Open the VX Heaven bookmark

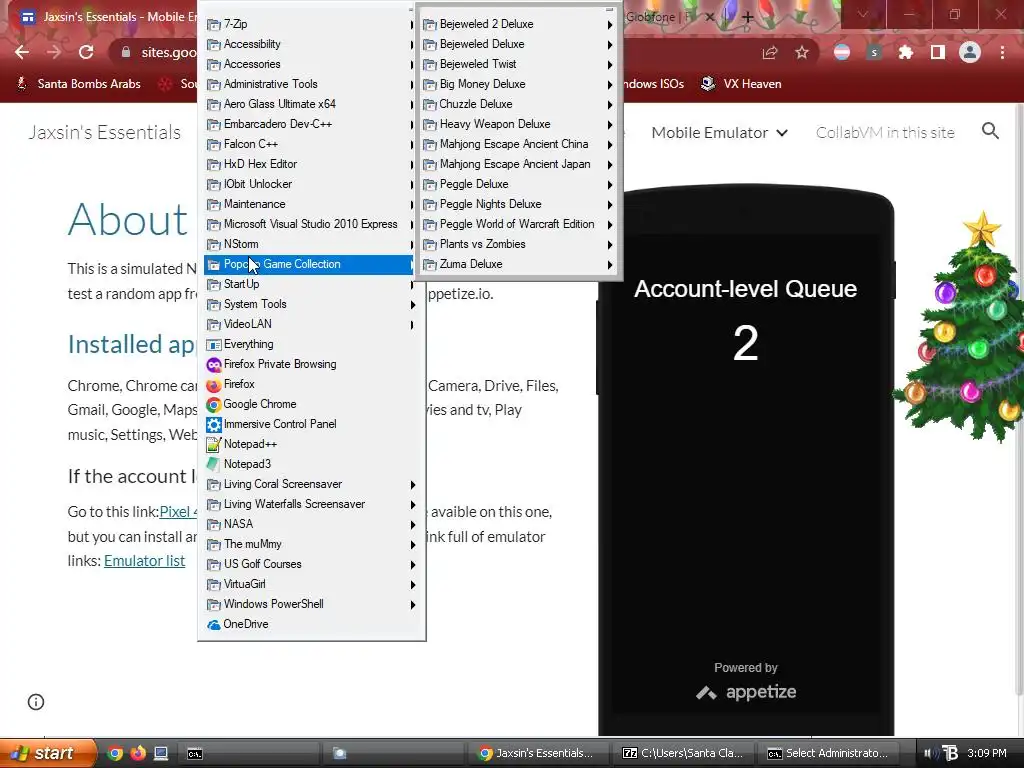pos(741,84)
